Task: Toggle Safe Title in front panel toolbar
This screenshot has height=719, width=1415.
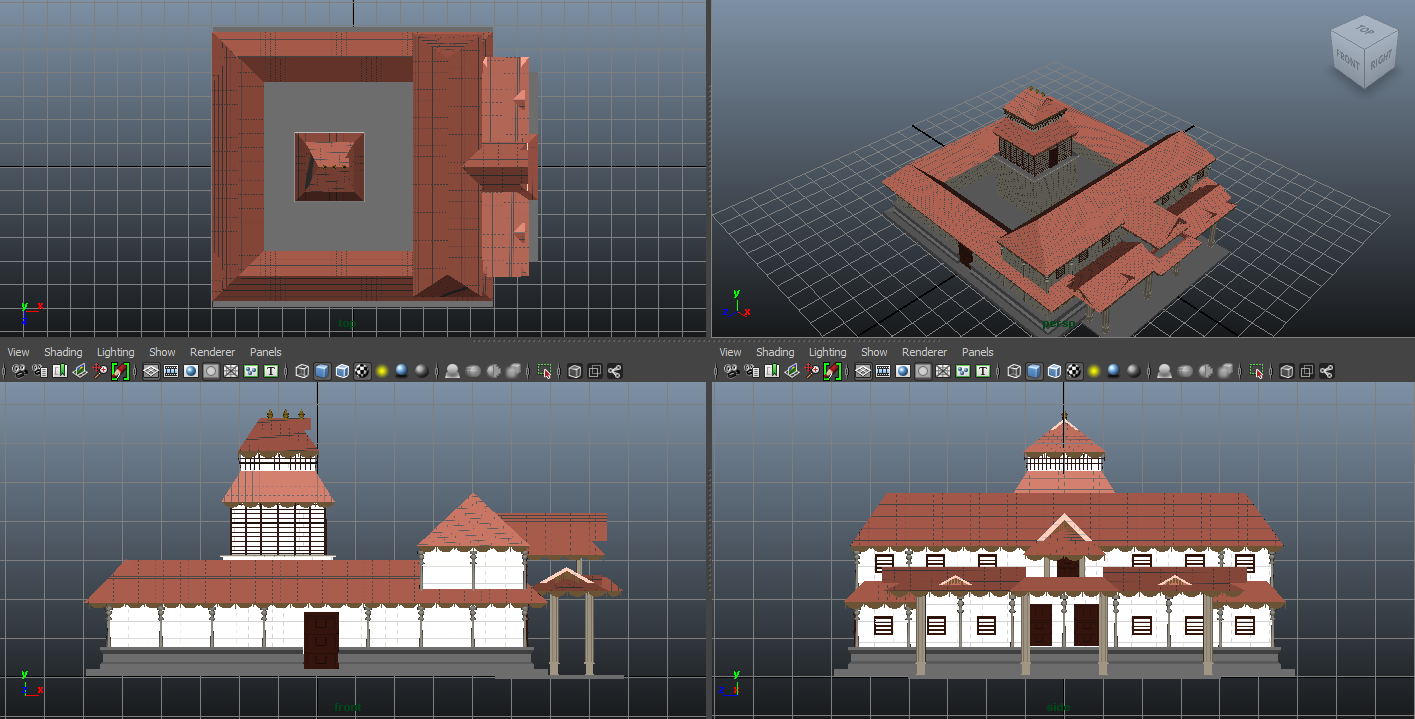Action: tap(270, 371)
